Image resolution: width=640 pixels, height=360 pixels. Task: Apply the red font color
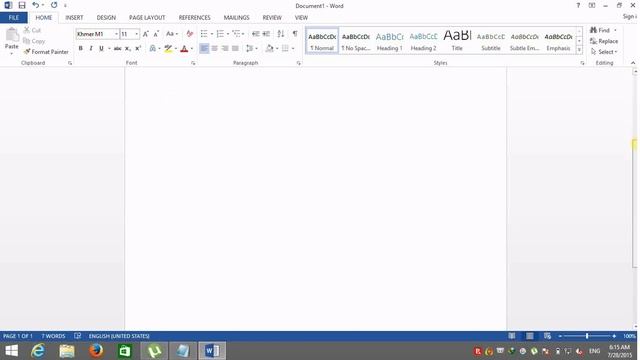point(184,49)
